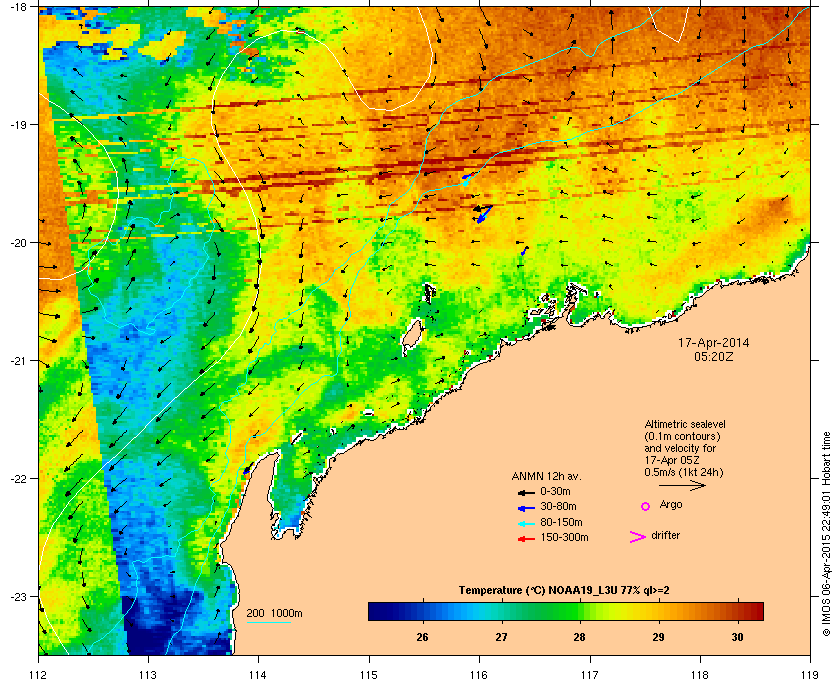Click the drifter legend label
Image resolution: width=840 pixels, height=680 pixels.
tap(665, 535)
